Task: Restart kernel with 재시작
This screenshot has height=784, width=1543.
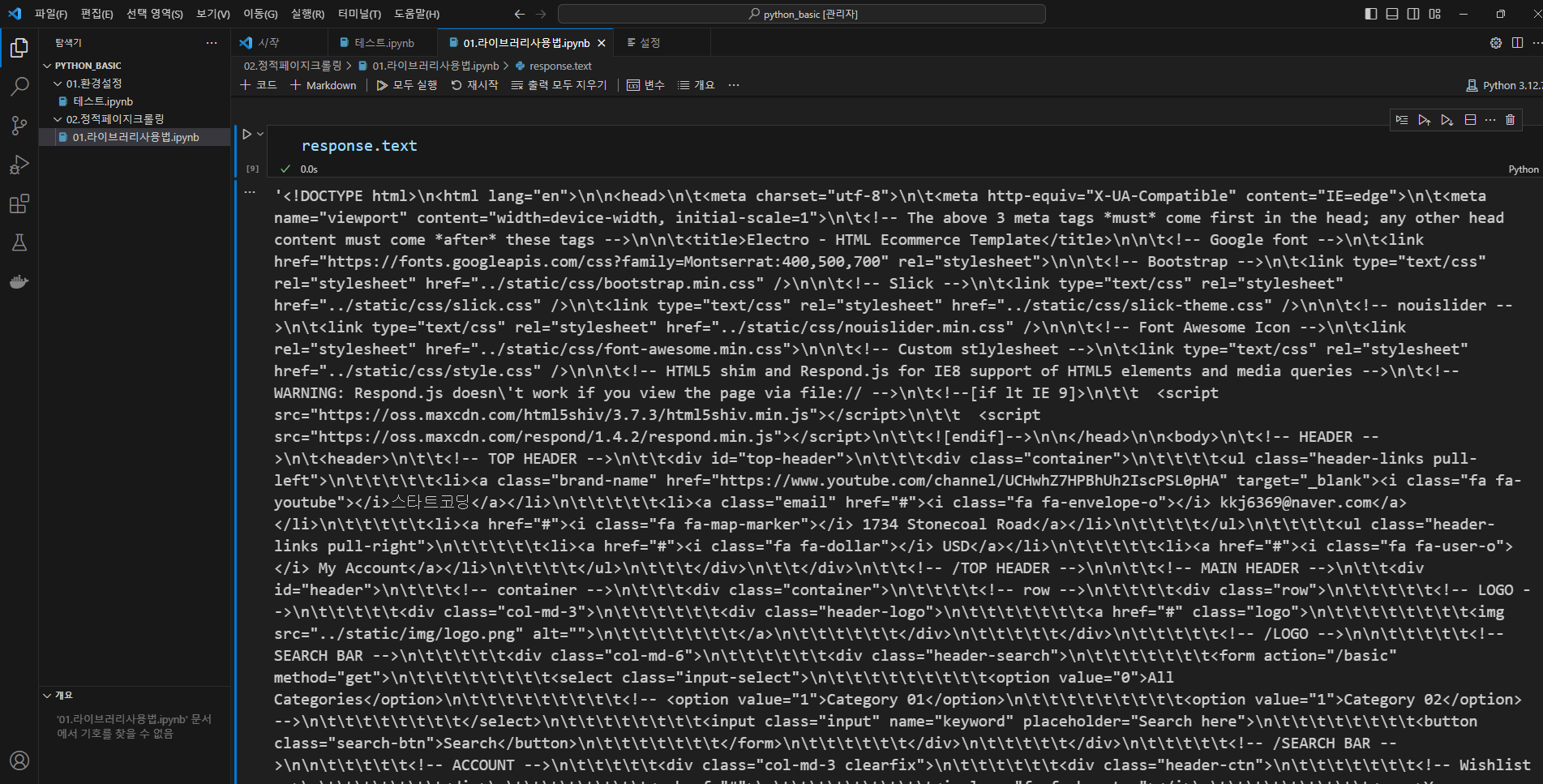Action: tap(474, 85)
